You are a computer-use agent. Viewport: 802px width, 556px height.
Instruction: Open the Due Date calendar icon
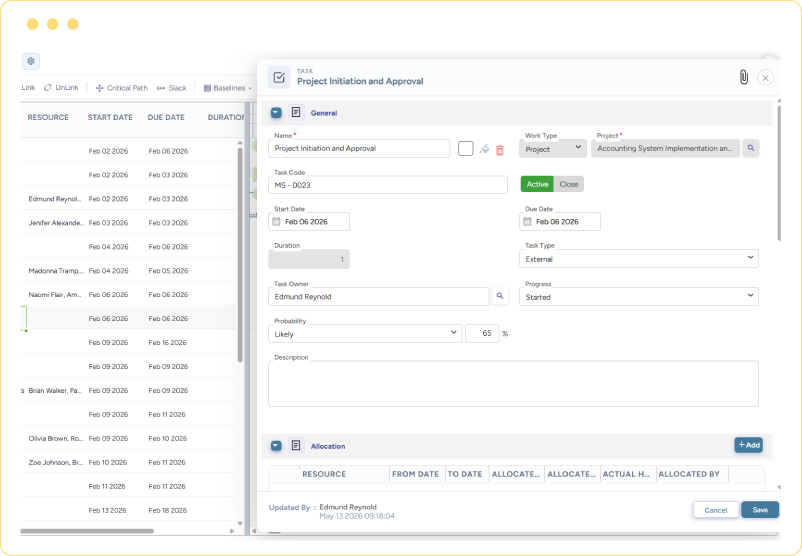click(527, 221)
